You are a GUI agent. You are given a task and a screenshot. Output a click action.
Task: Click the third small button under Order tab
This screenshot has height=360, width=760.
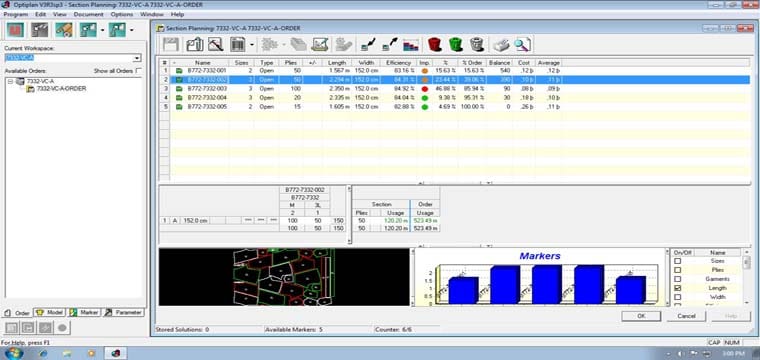pos(45,328)
